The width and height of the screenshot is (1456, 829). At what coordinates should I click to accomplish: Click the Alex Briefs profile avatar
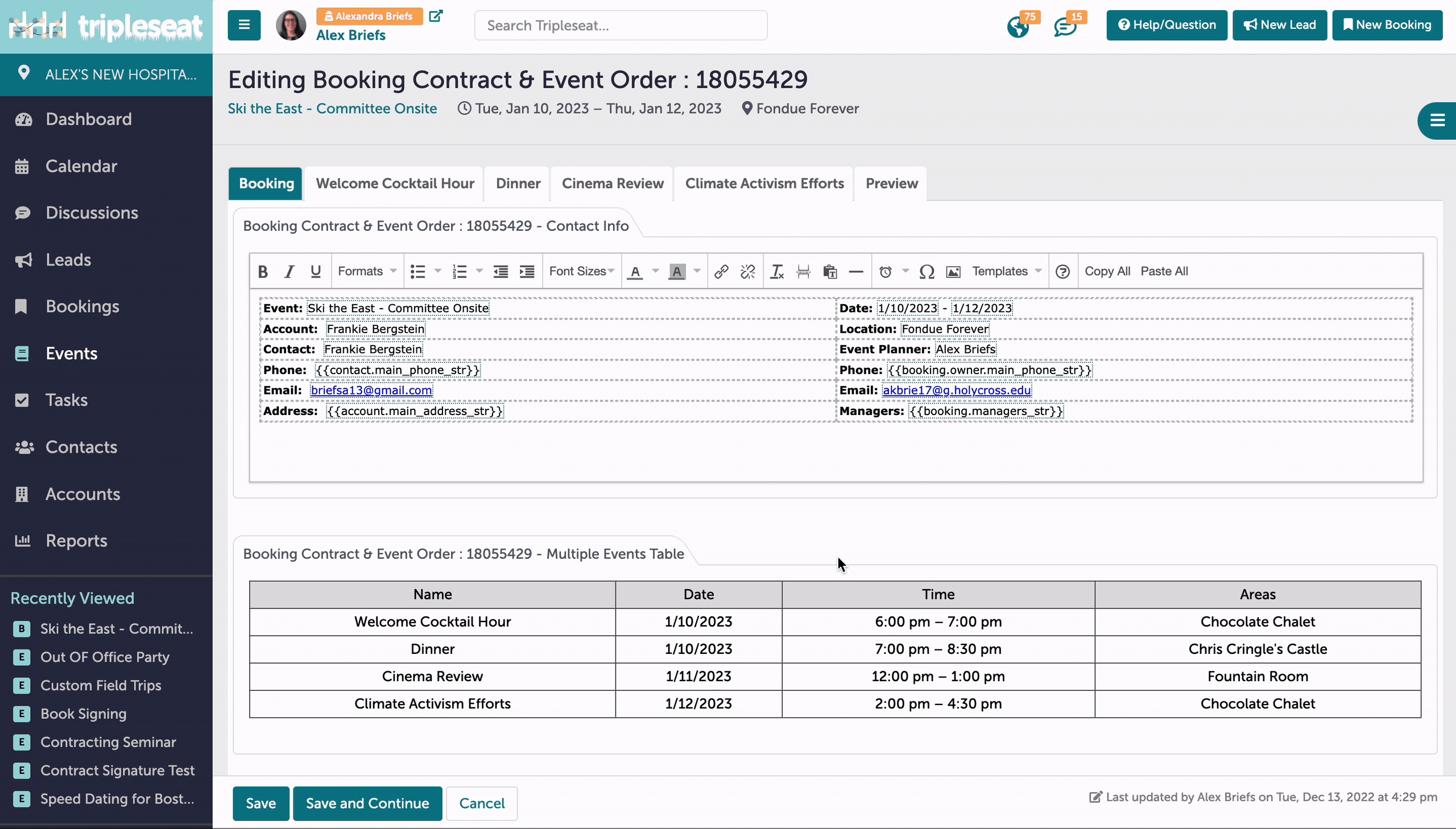coord(291,25)
